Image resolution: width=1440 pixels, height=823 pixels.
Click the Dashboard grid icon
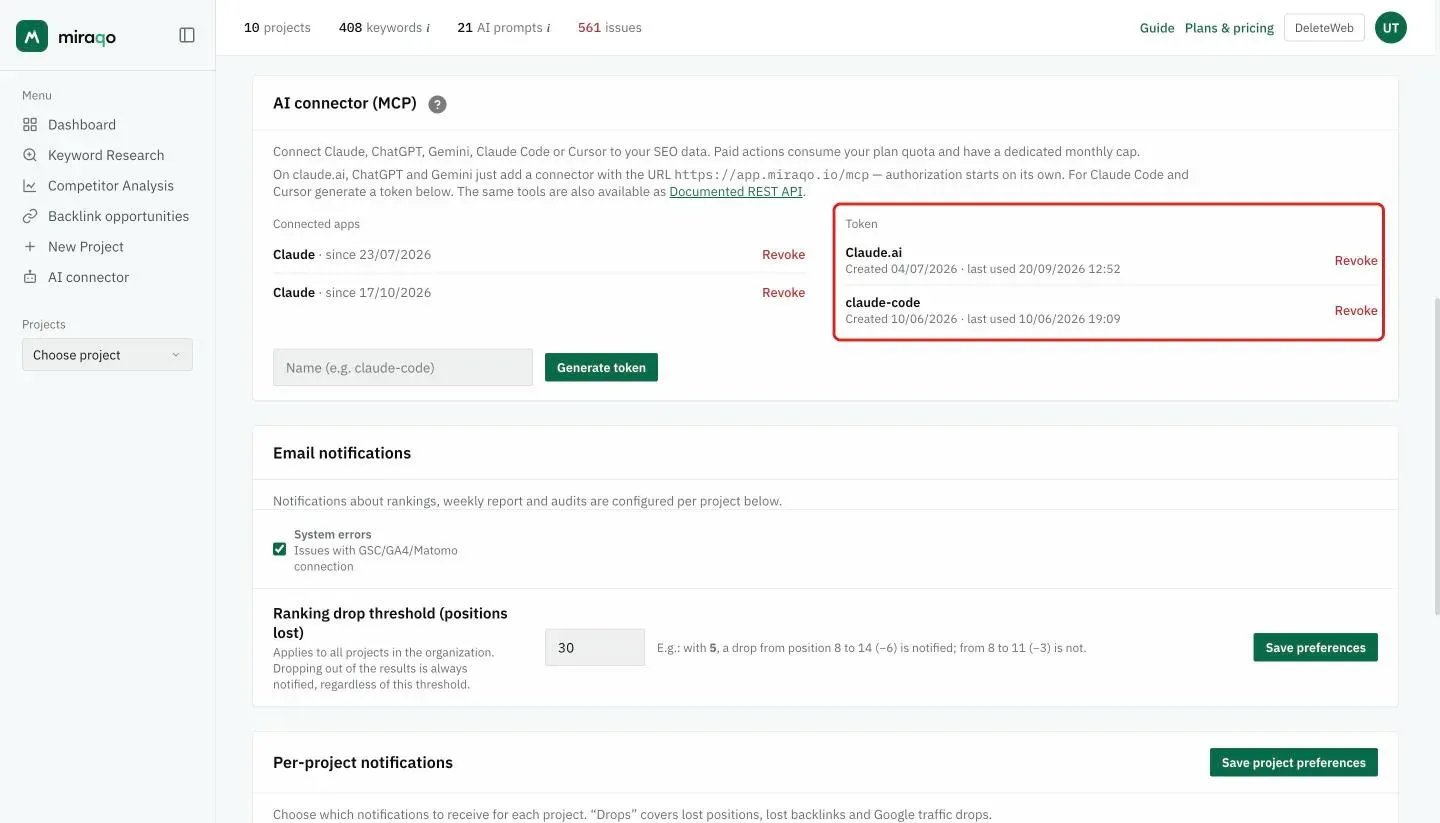click(30, 125)
